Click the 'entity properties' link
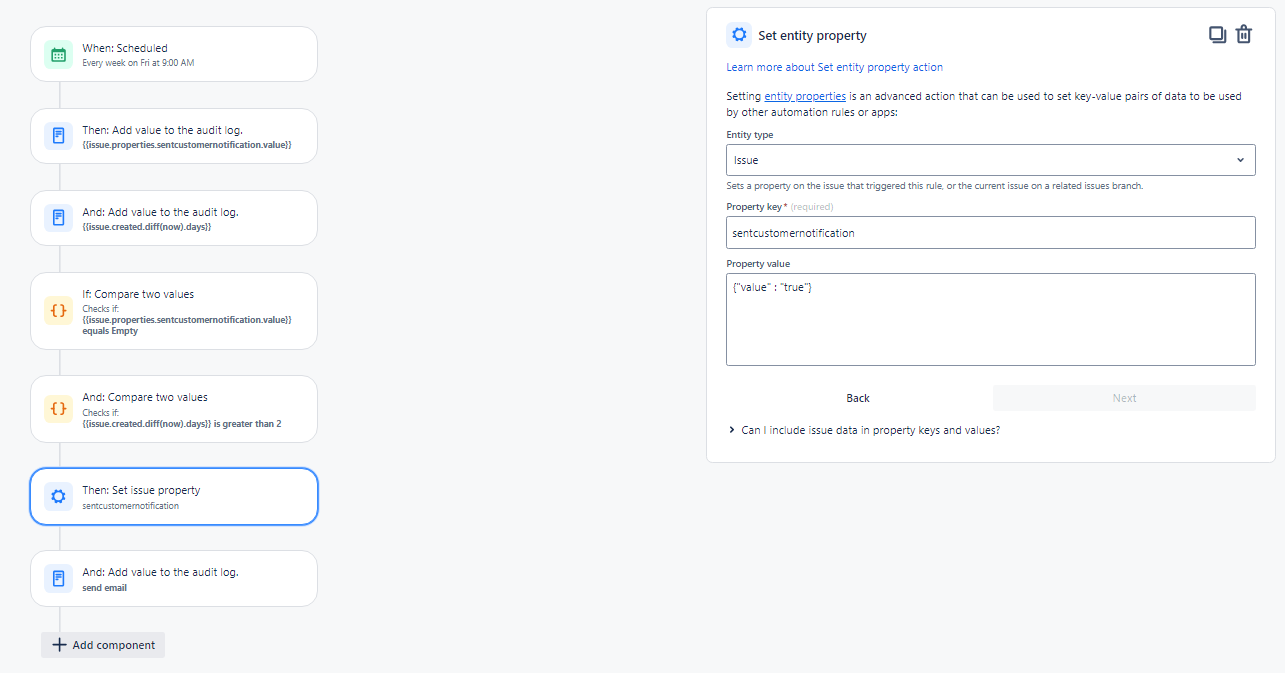Viewport: 1285px width, 673px height. 805,95
